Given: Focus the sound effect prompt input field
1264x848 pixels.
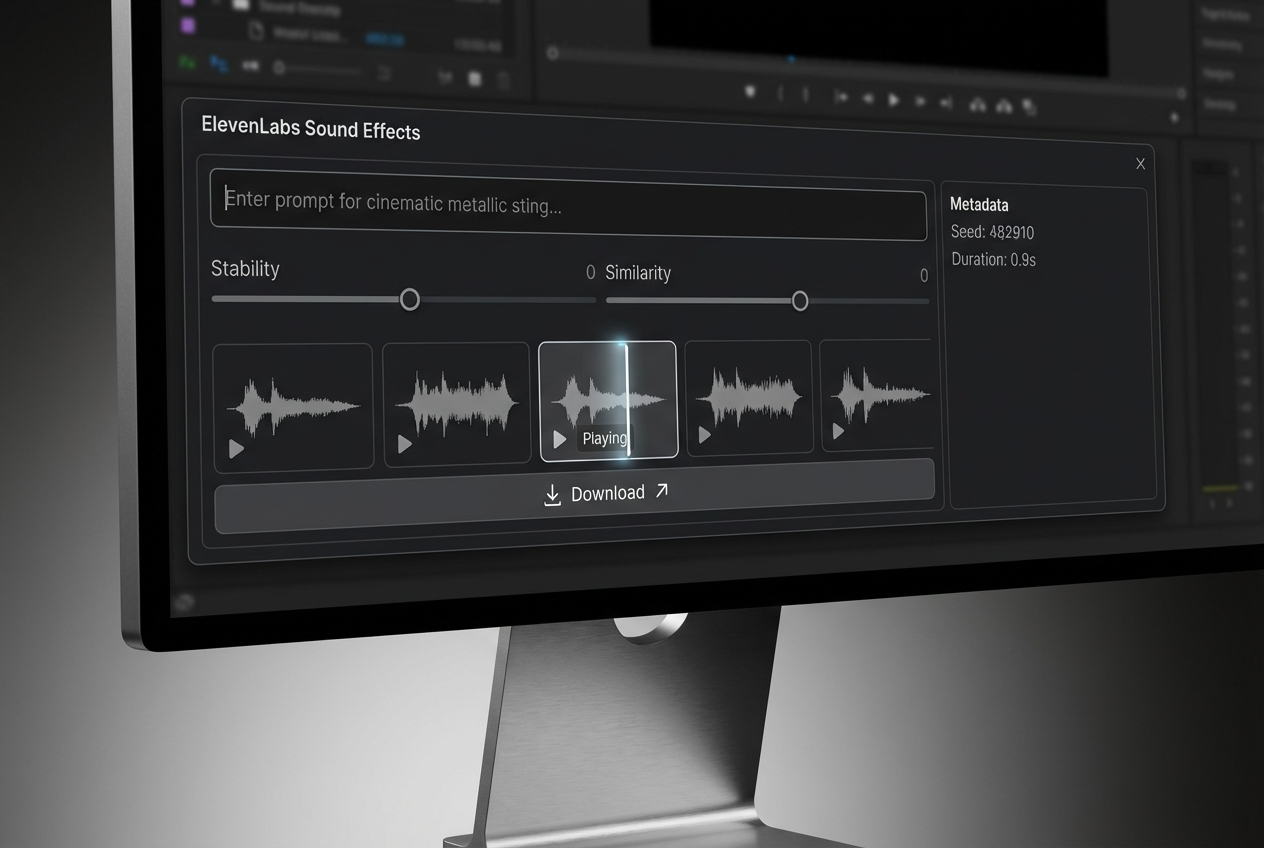Looking at the screenshot, I should click(x=568, y=204).
